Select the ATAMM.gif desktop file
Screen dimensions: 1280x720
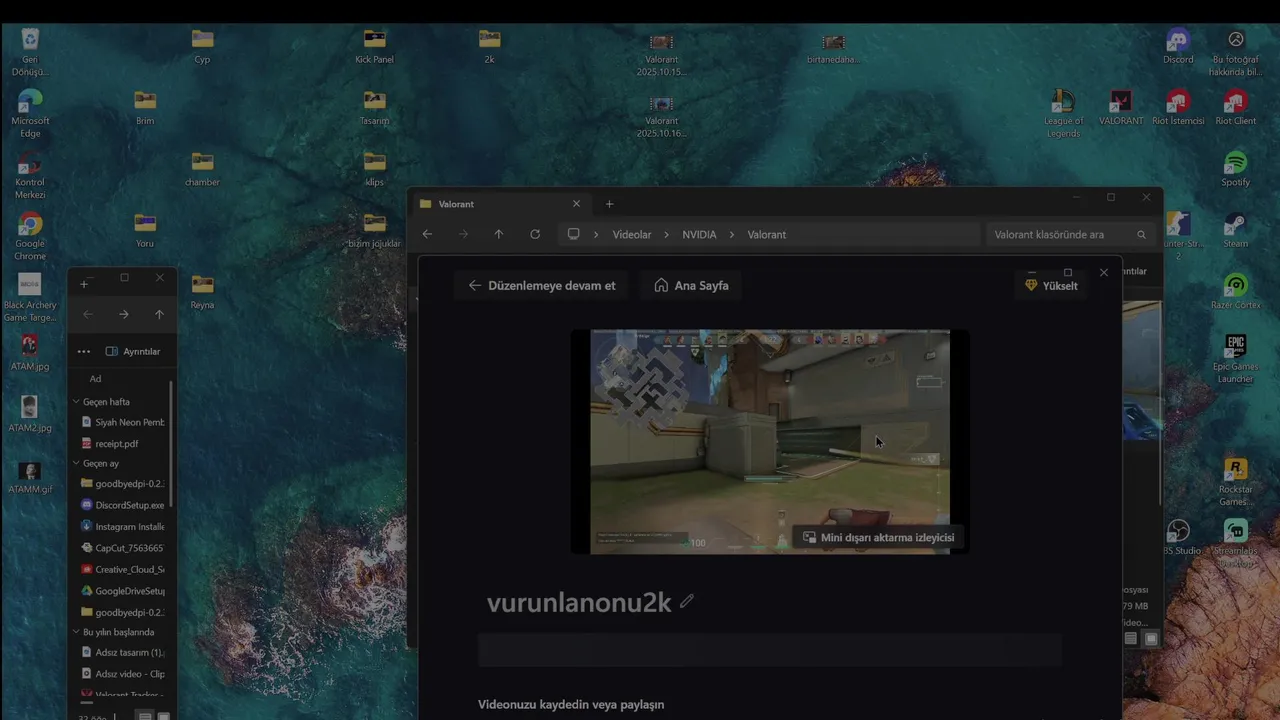click(x=30, y=475)
